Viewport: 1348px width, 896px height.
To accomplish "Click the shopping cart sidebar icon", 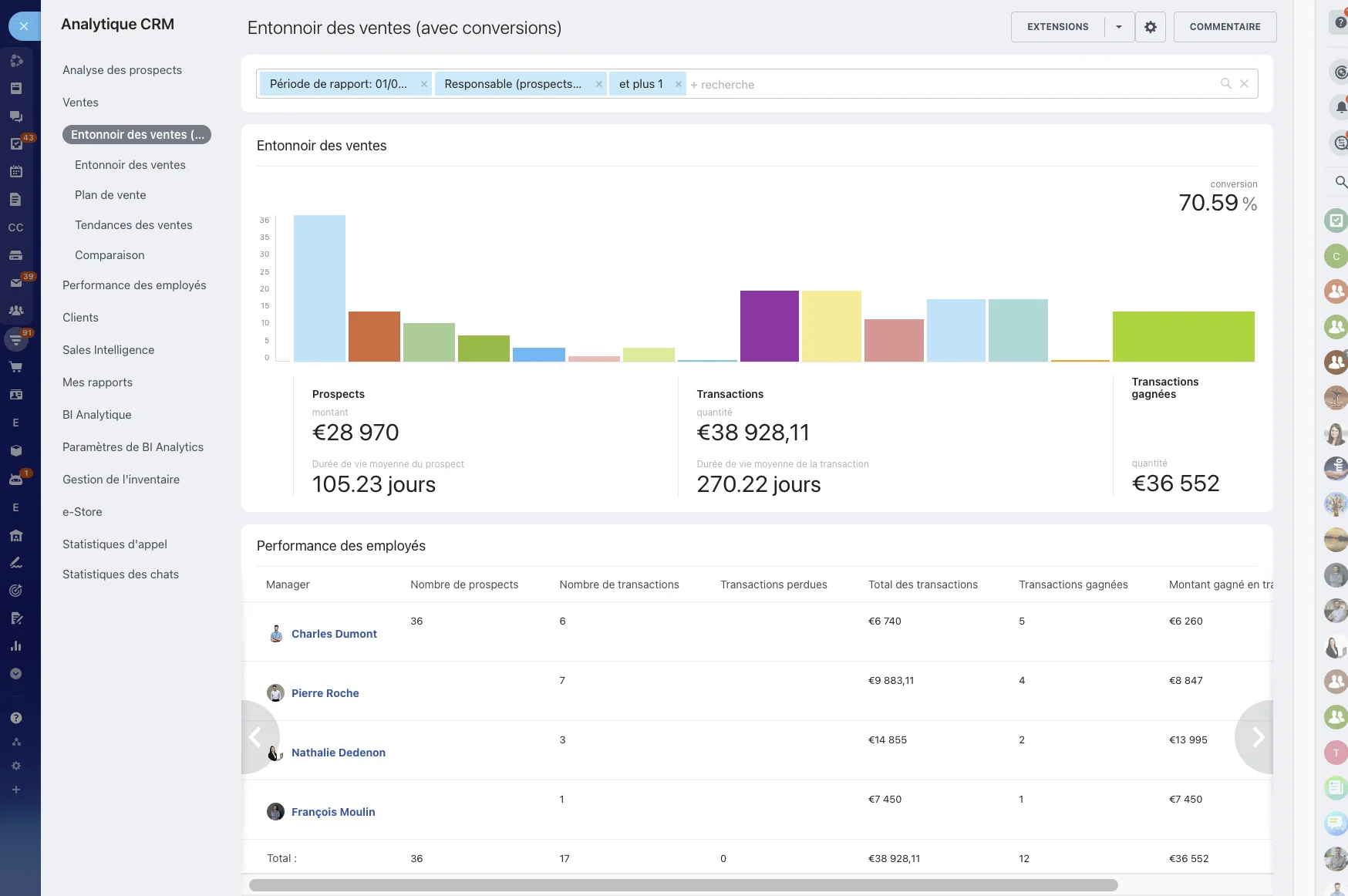I will coord(15,368).
